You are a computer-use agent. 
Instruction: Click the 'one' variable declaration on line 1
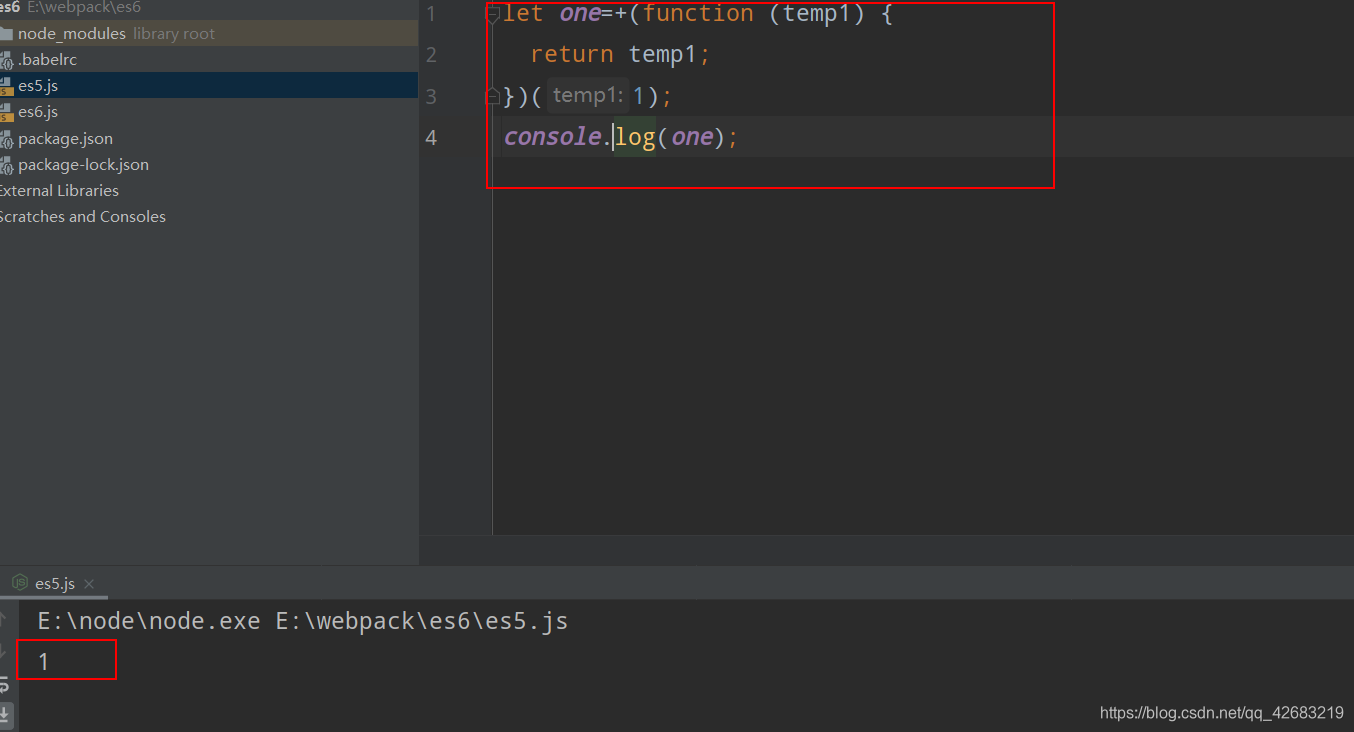[579, 14]
